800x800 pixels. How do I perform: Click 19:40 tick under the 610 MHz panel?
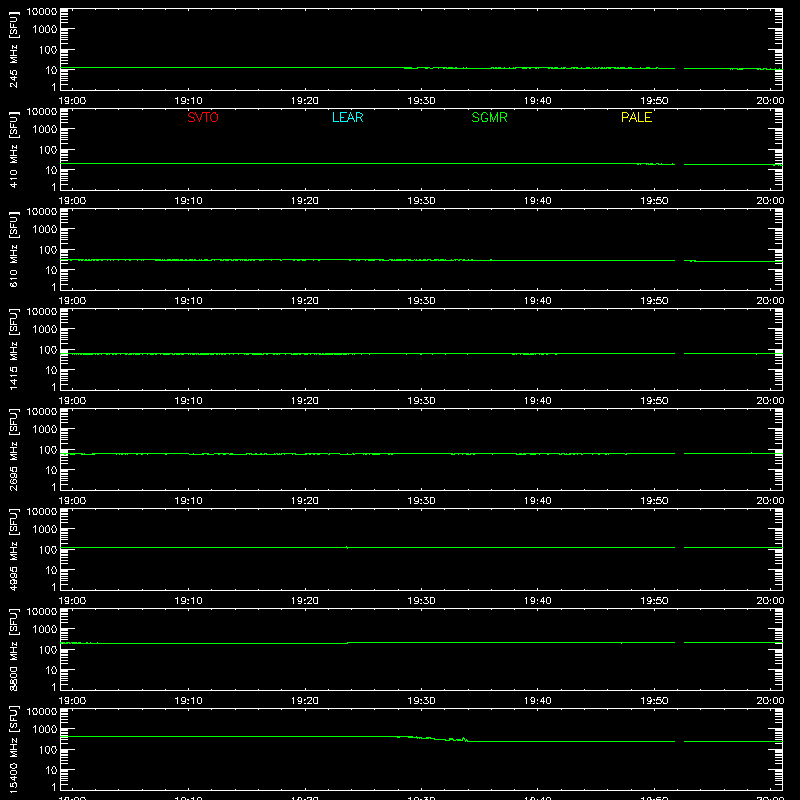click(x=538, y=301)
